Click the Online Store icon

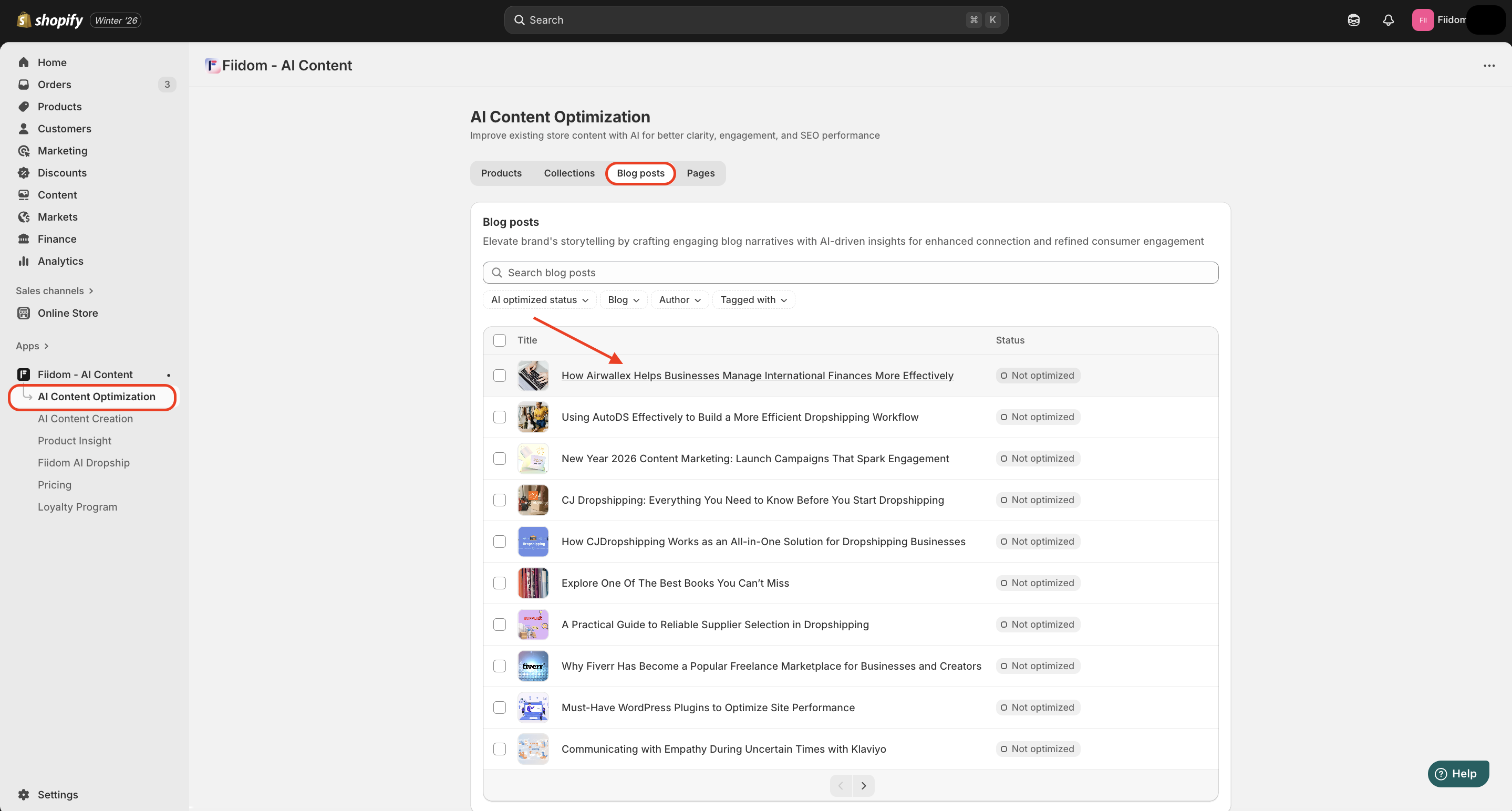(24, 314)
